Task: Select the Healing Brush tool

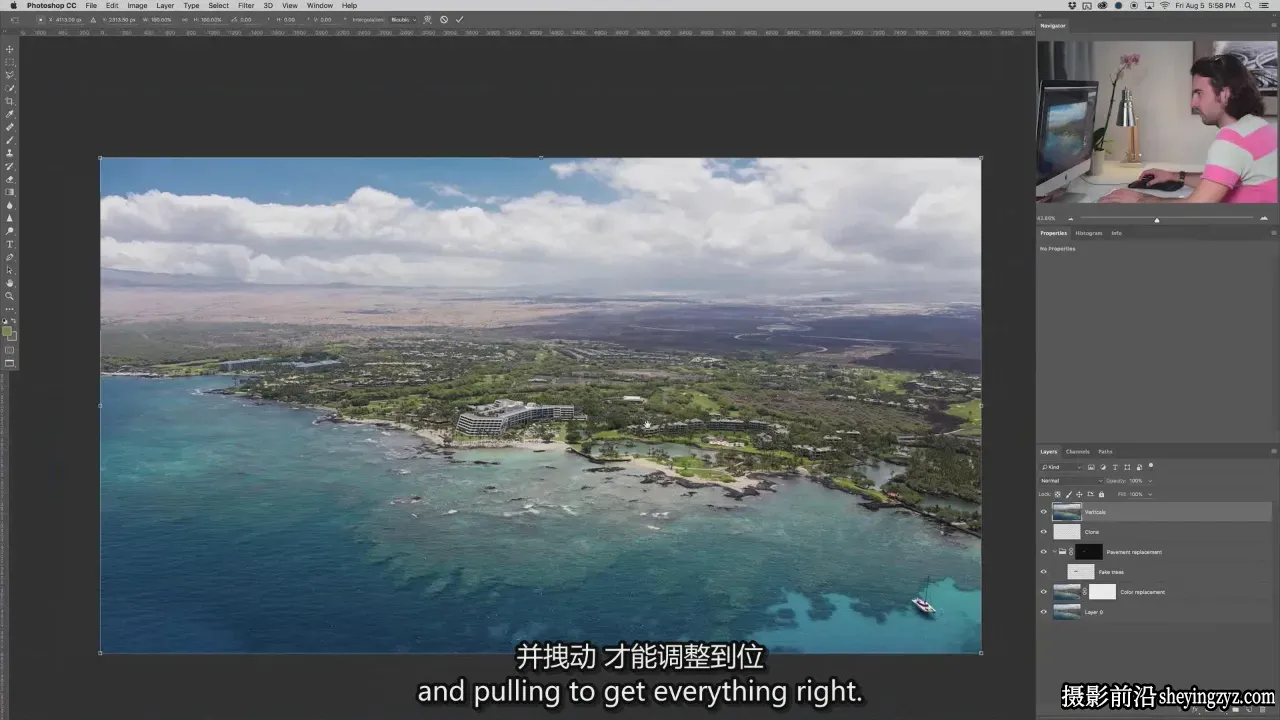Action: coord(10,127)
